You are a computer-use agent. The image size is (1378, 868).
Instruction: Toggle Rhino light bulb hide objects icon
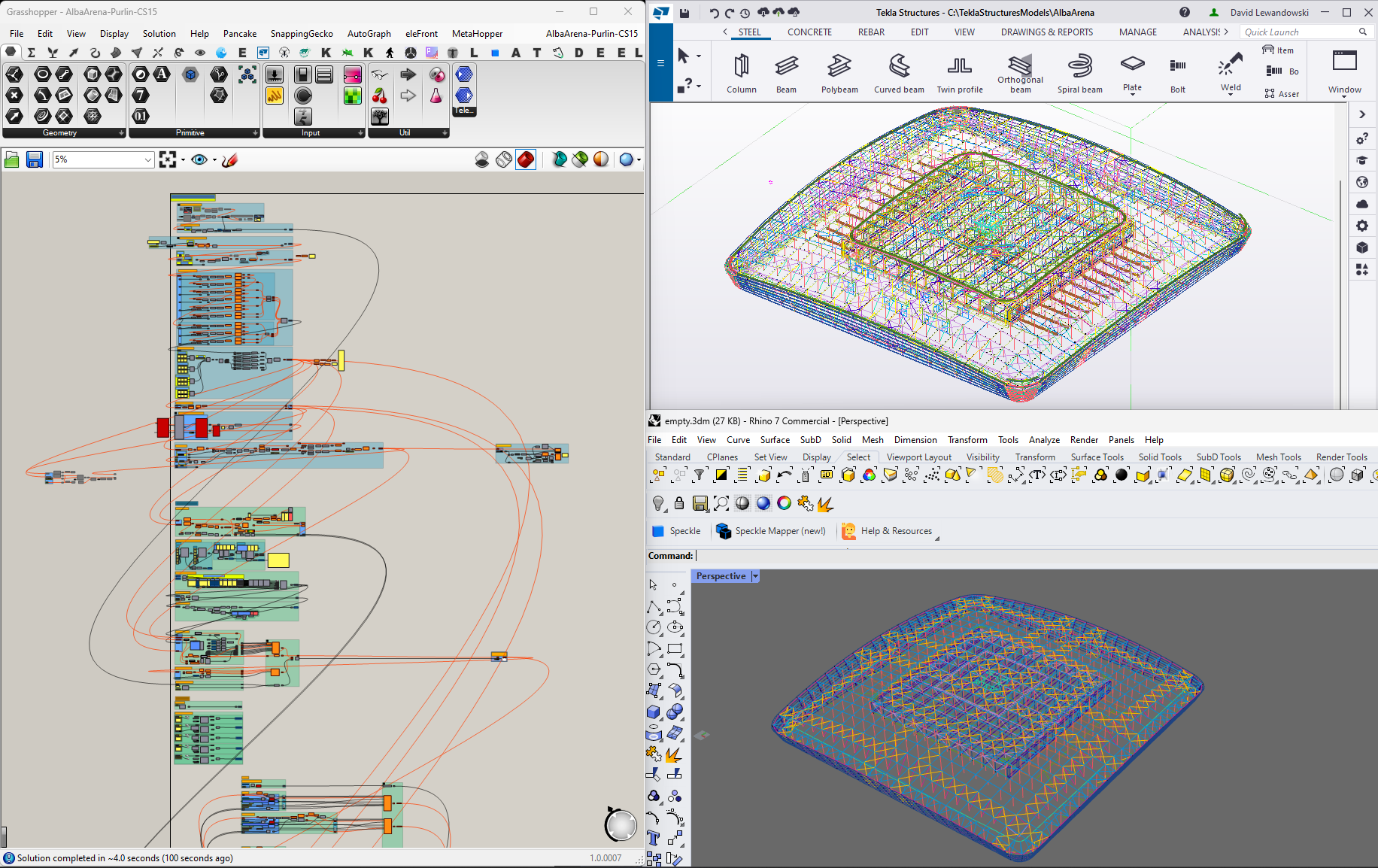coord(658,503)
